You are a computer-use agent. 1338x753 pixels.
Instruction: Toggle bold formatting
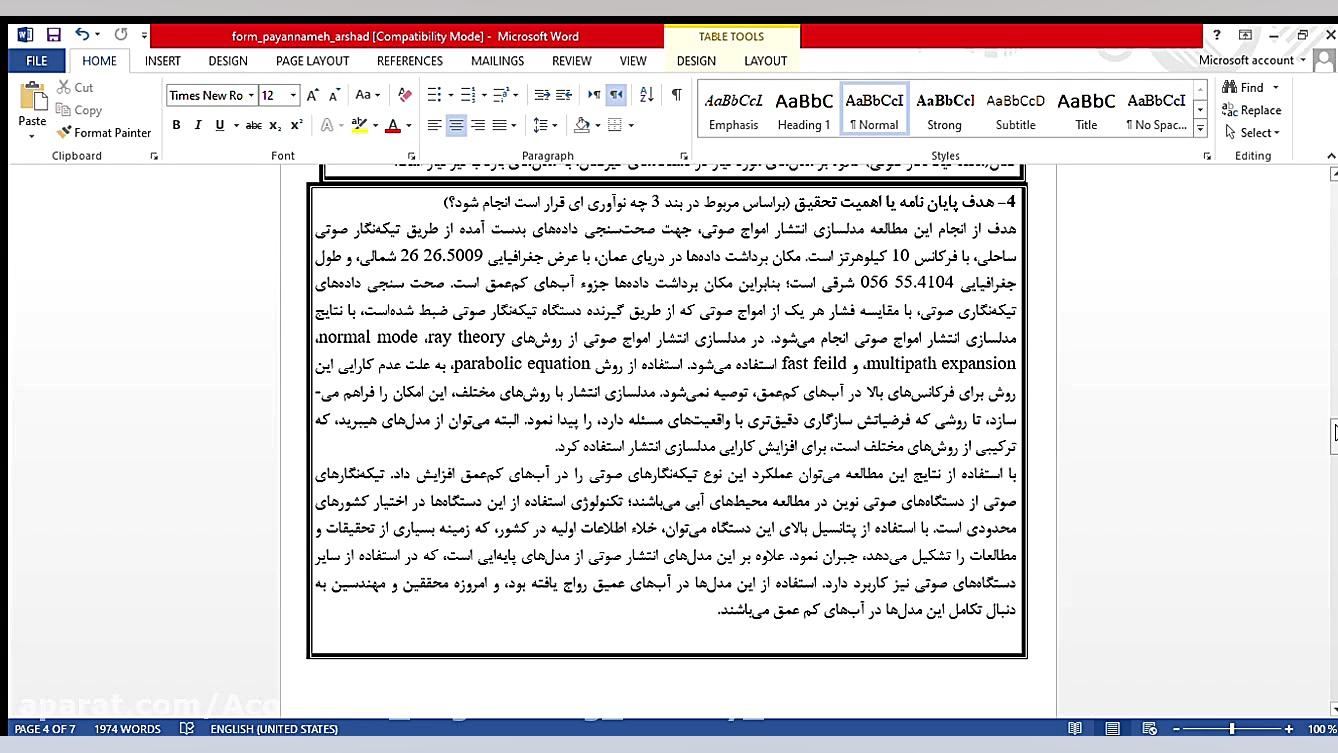176,125
